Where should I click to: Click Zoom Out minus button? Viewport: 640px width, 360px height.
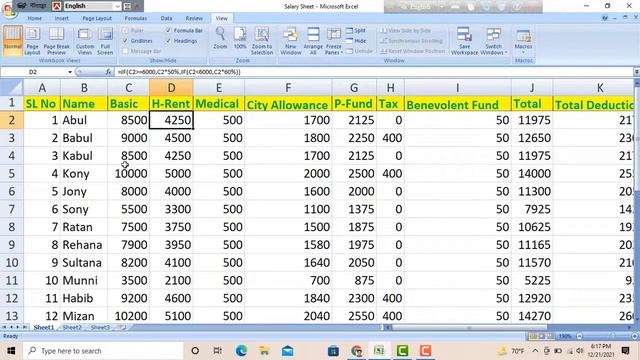[579, 336]
